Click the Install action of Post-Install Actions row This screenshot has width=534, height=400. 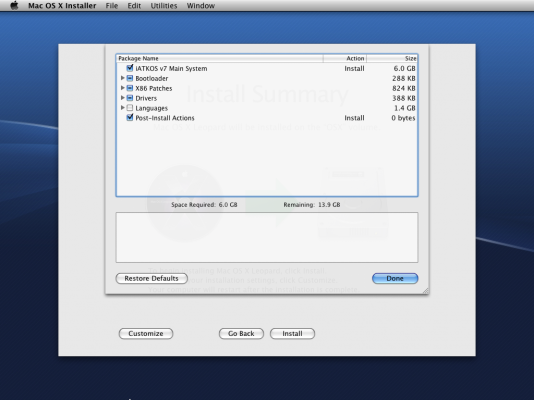354,118
